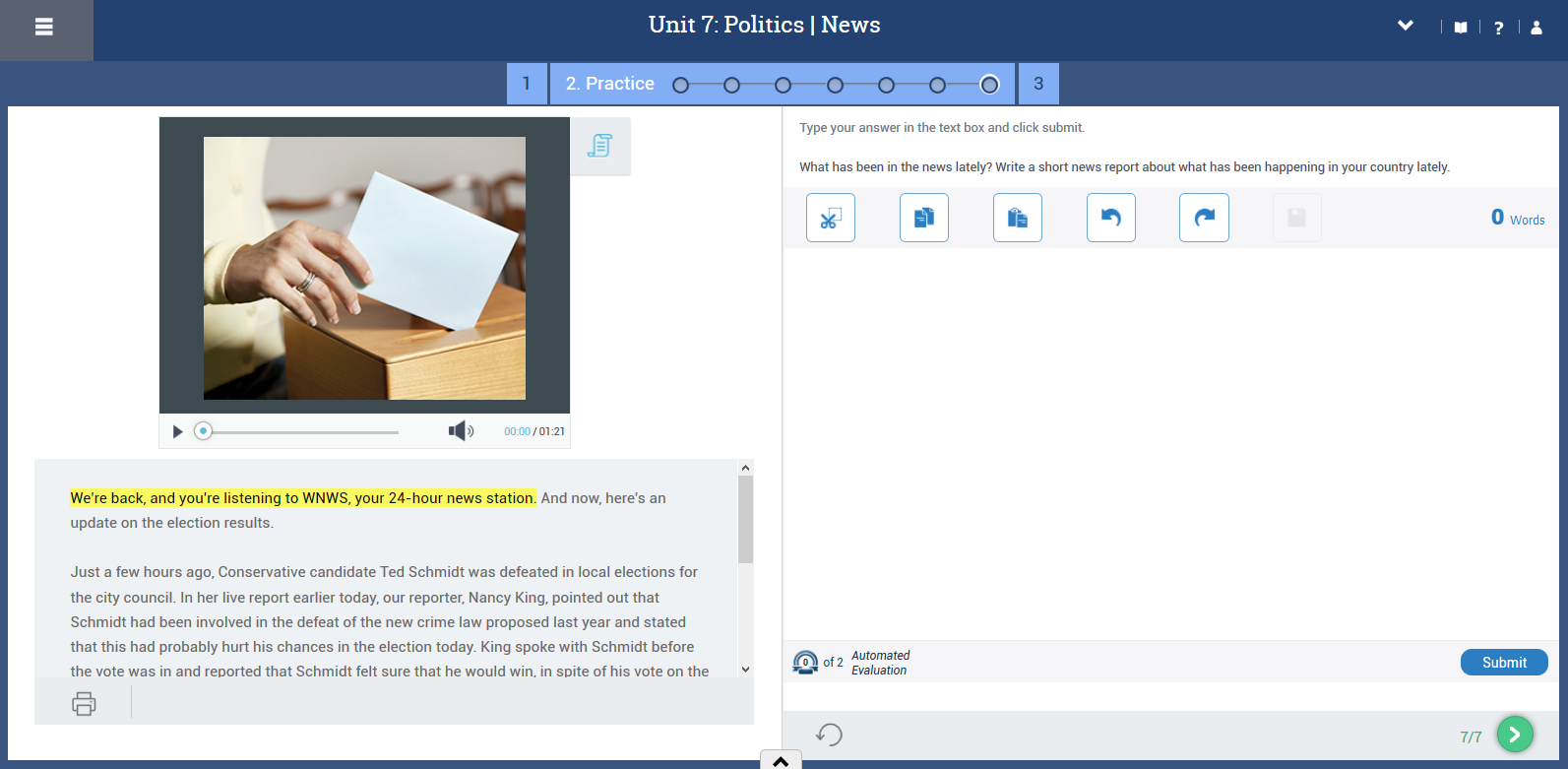Jump to third practice step circle
The height and width of the screenshot is (769, 1568).
point(783,85)
